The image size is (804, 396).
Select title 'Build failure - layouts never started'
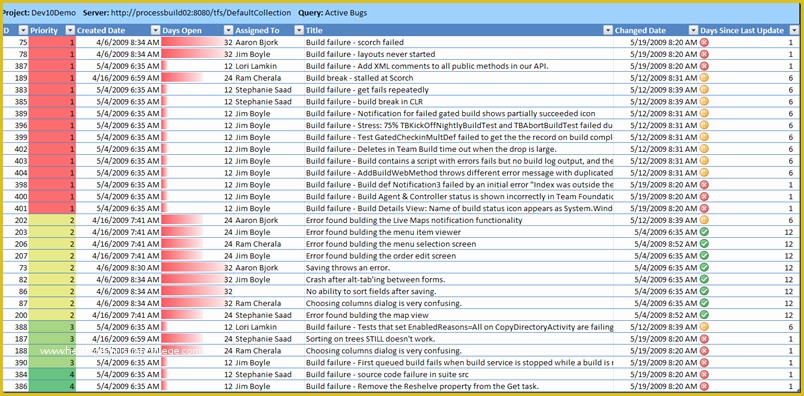[x=371, y=54]
